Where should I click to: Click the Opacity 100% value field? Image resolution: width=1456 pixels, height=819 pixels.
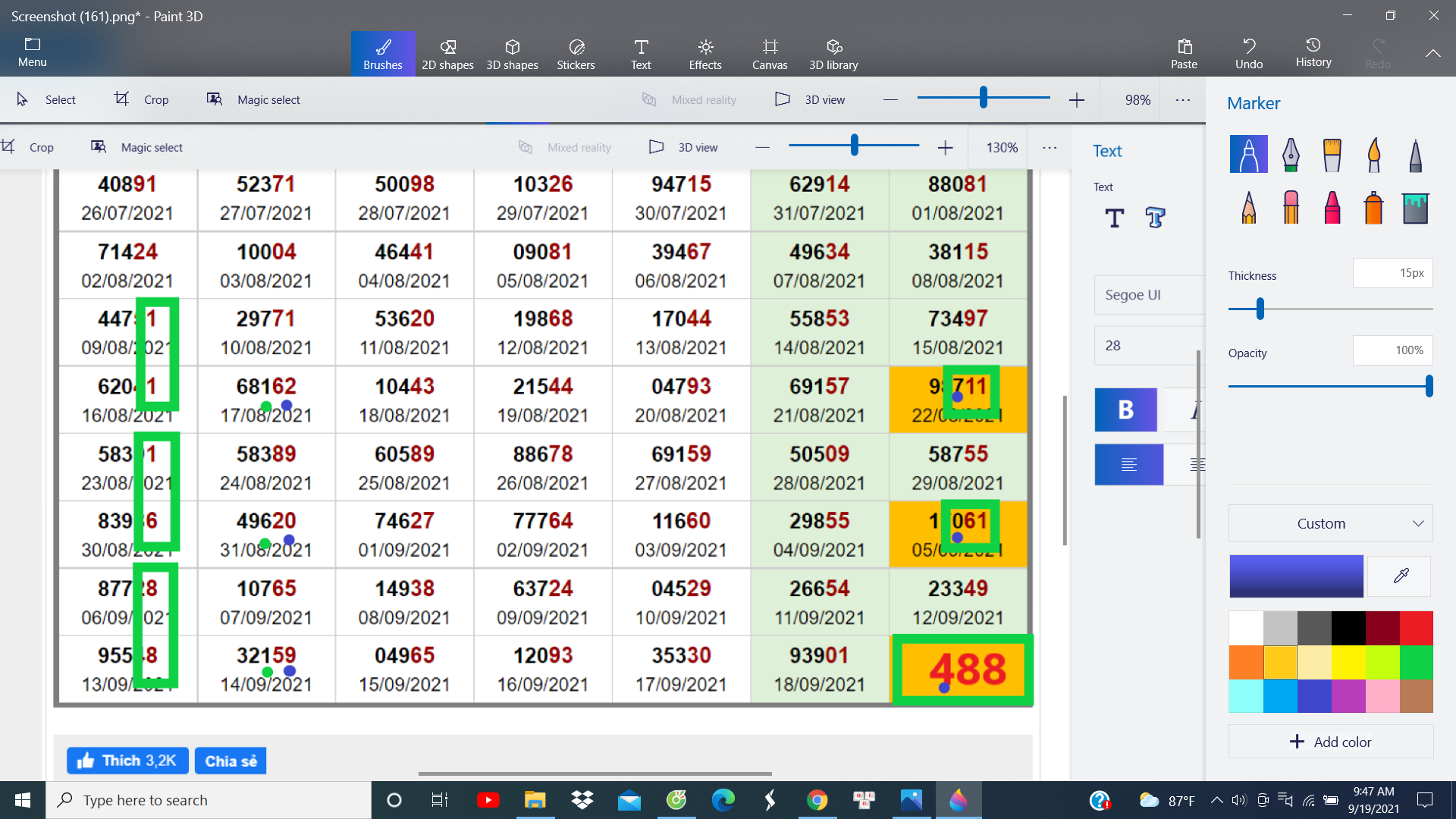click(1392, 350)
